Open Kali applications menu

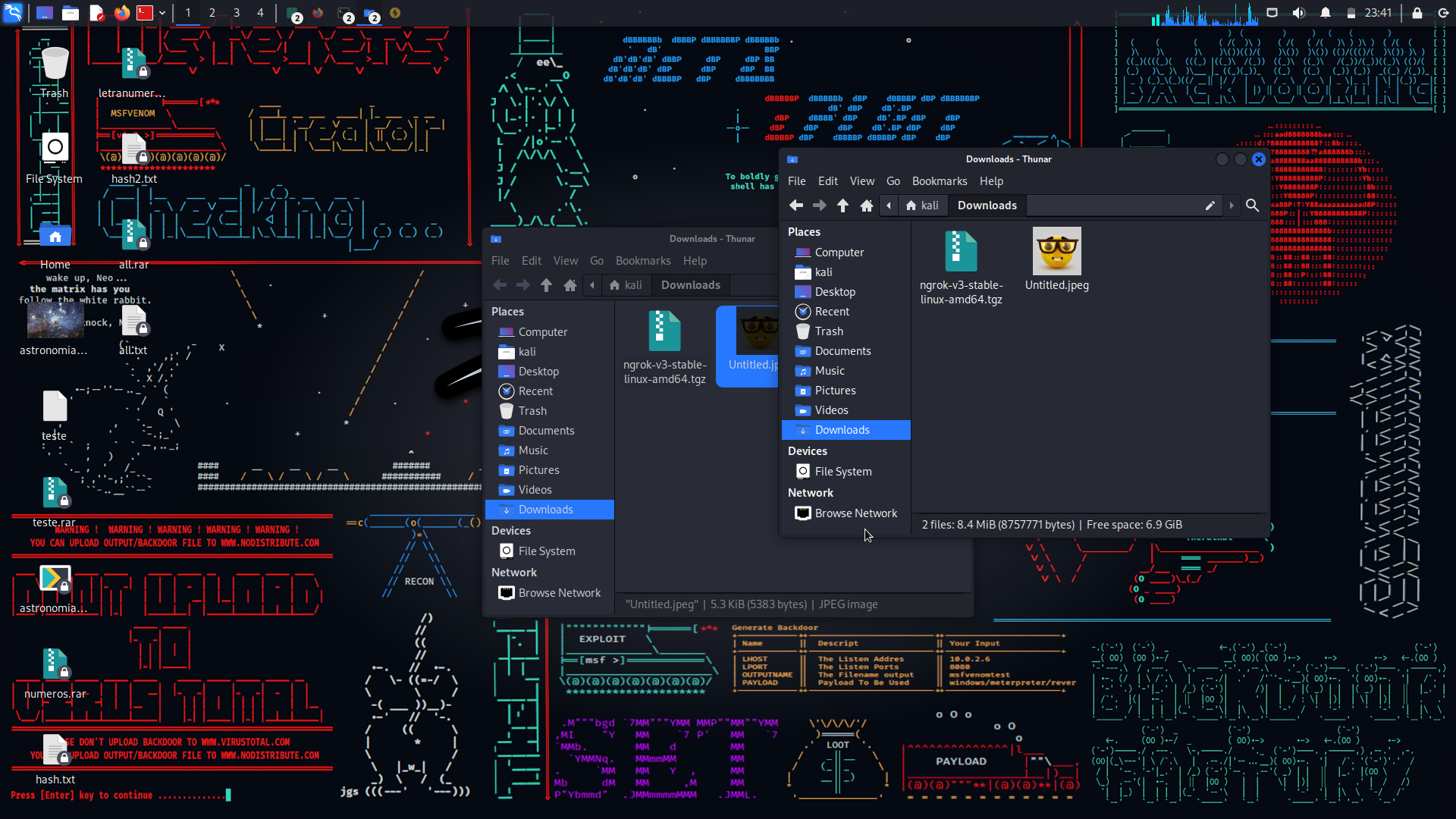[13, 13]
